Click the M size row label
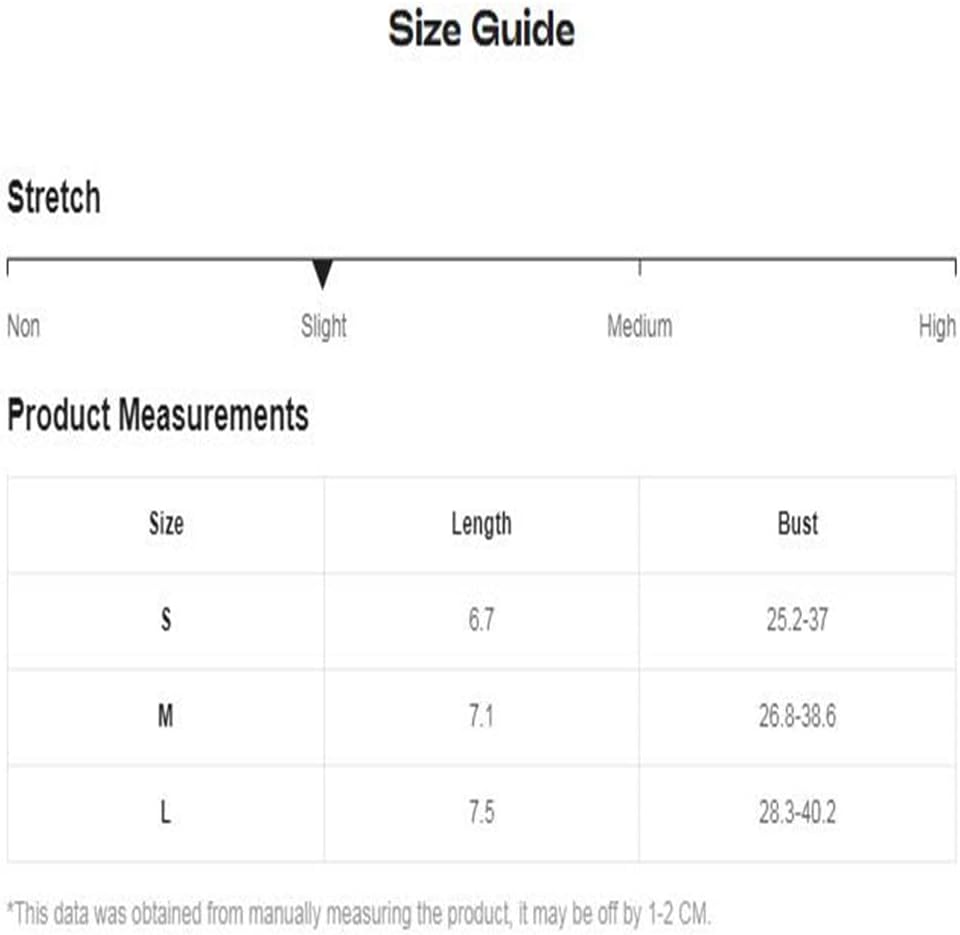Screen dimensions: 960x935 click(x=165, y=716)
